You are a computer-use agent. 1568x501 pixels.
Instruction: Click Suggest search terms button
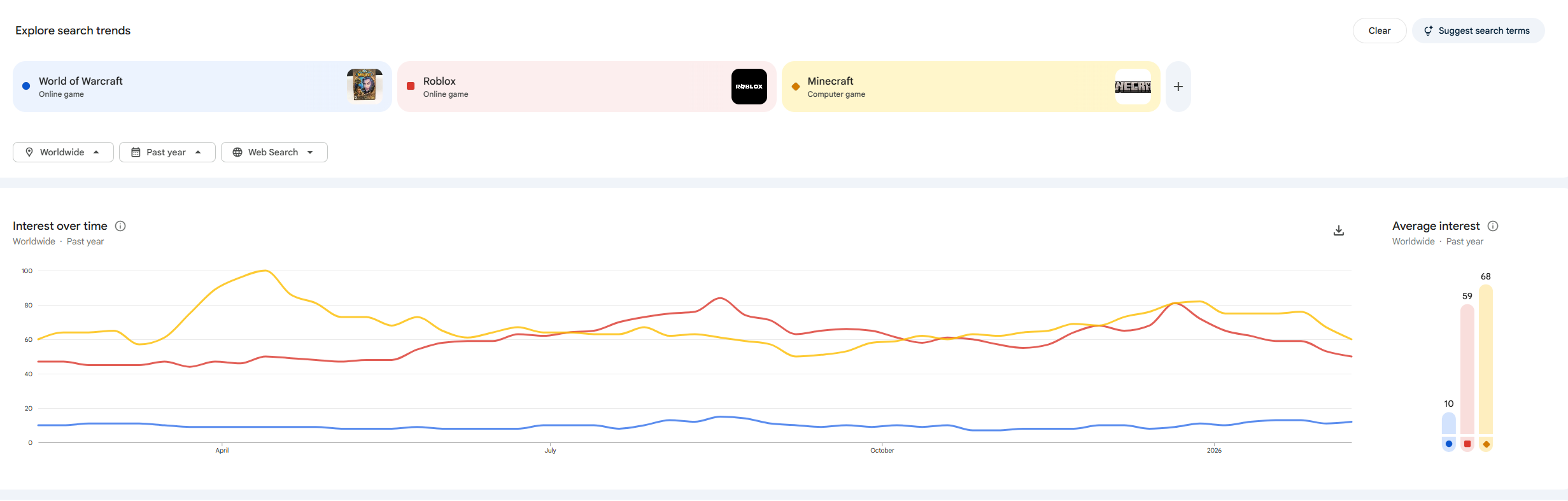point(1478,31)
